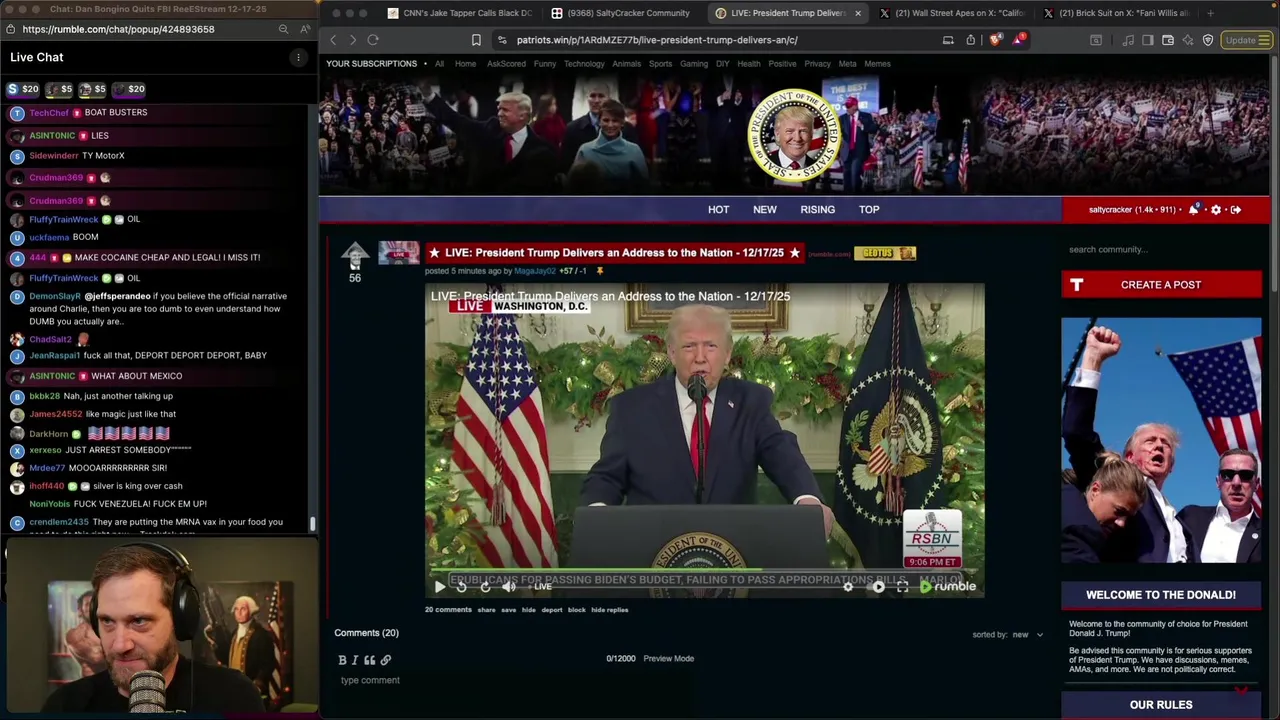Click the block link under the video
Screen dimensions: 1280x720
(576, 610)
